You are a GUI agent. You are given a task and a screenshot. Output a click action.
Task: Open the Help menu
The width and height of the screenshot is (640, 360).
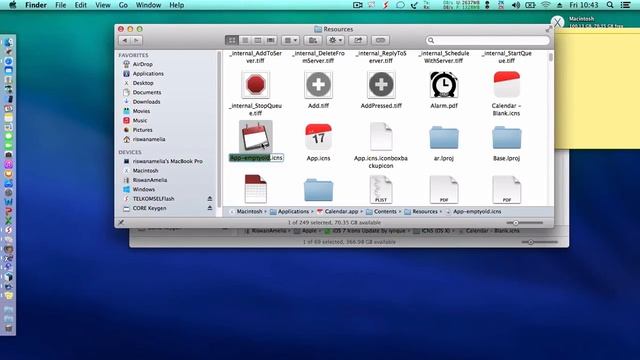(x=176, y=5)
